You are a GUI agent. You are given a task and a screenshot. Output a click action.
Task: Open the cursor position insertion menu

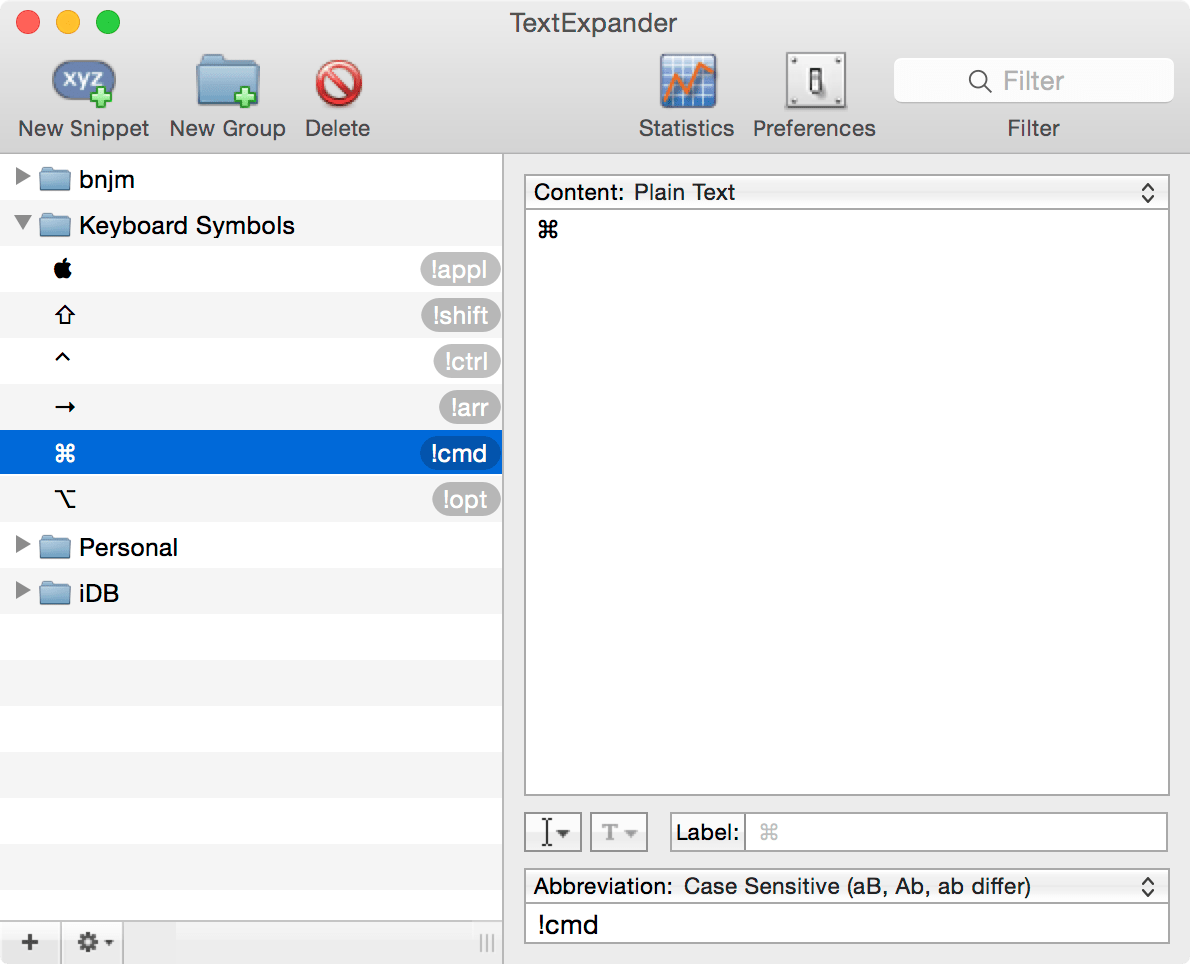pyautogui.click(x=552, y=831)
